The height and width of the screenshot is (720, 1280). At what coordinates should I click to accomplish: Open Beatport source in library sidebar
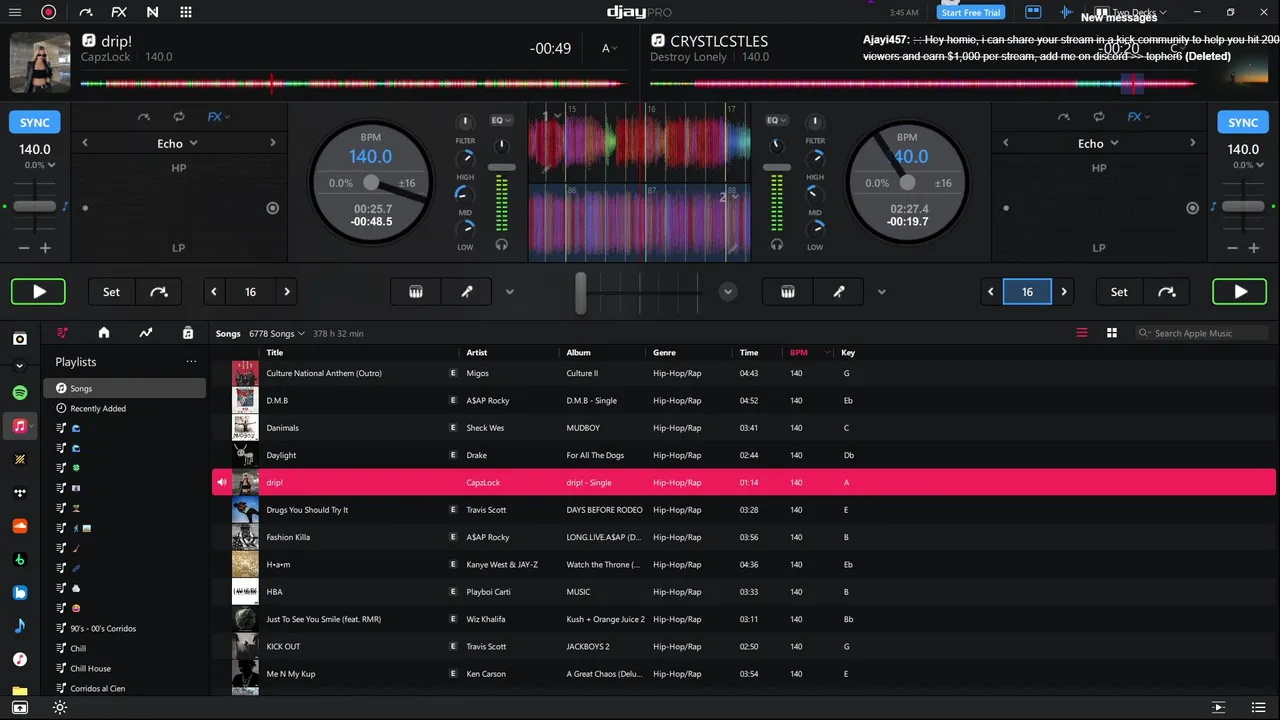19,559
